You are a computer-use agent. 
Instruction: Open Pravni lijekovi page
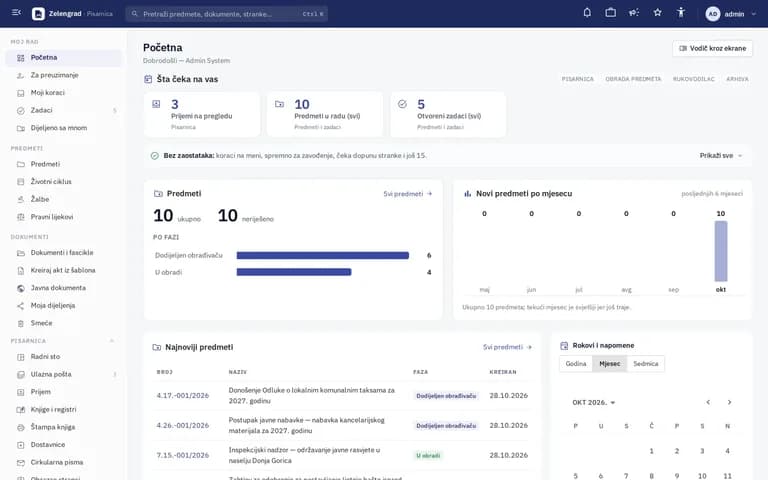pyautogui.click(x=64, y=217)
